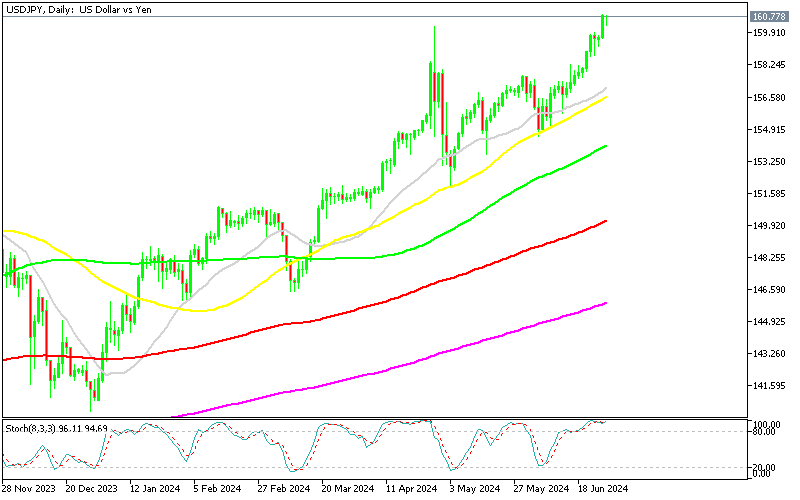
Task: Click the 149.920 price axis label
Action: tap(769, 225)
